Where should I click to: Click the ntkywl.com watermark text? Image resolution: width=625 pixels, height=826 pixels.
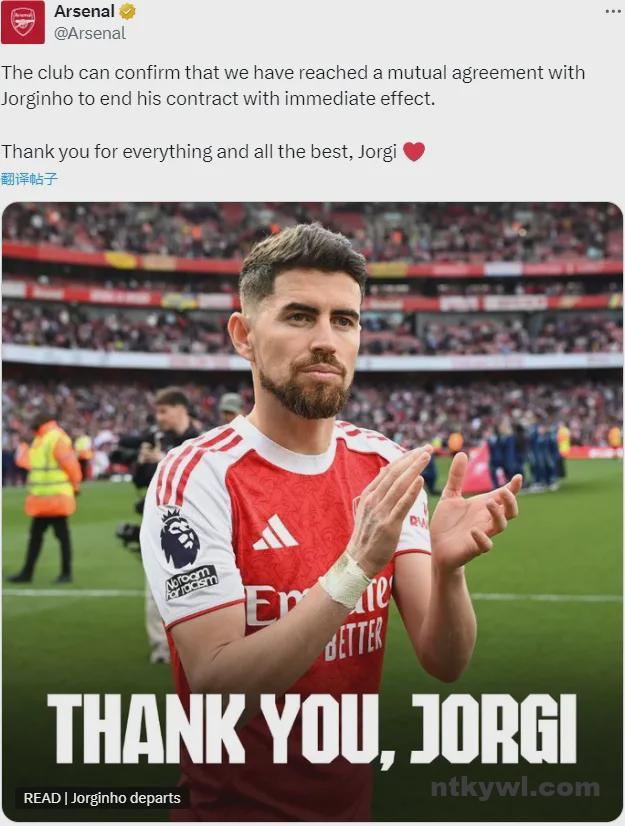[x=515, y=788]
